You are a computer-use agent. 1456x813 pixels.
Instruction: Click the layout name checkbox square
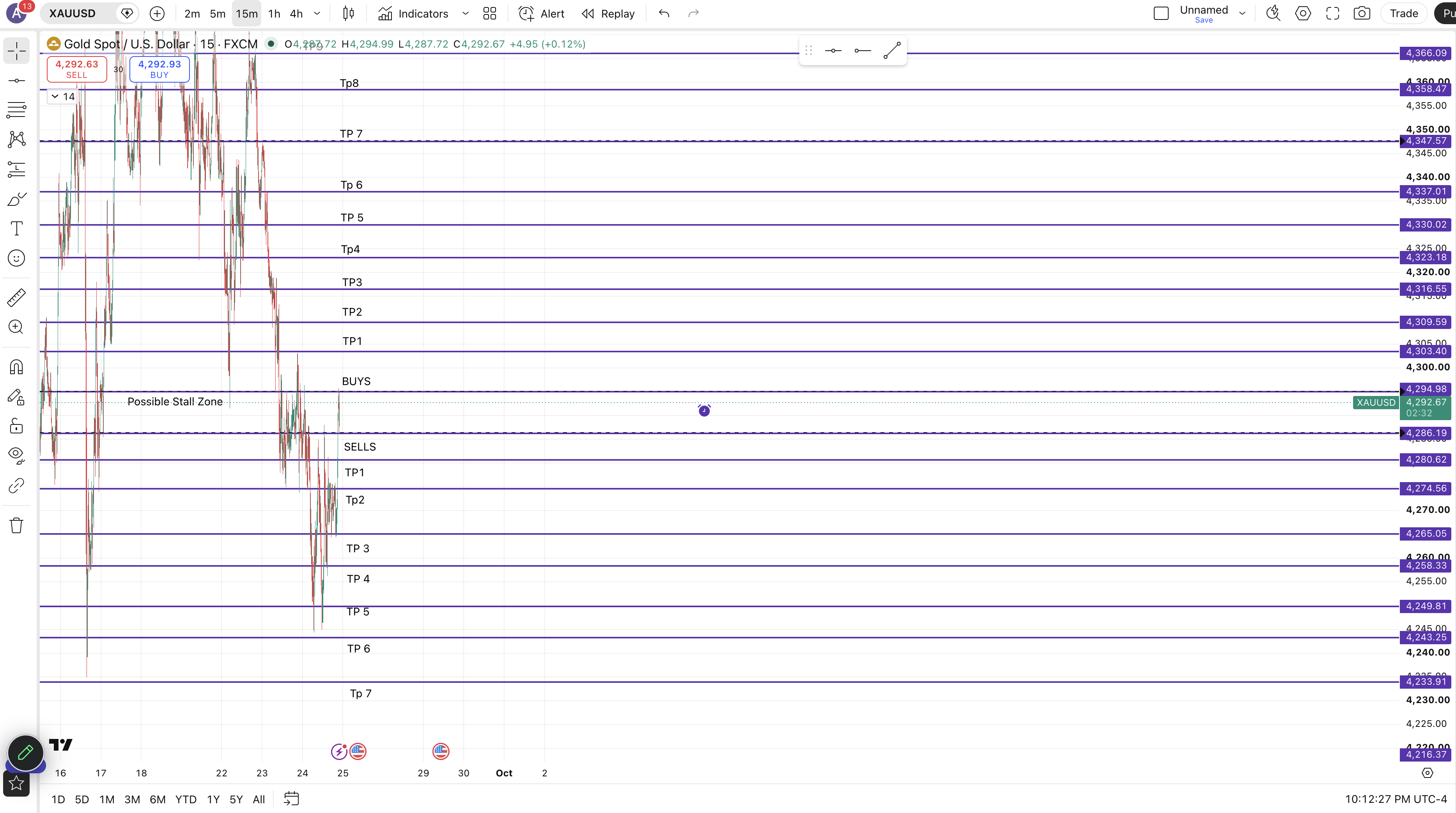1160,14
